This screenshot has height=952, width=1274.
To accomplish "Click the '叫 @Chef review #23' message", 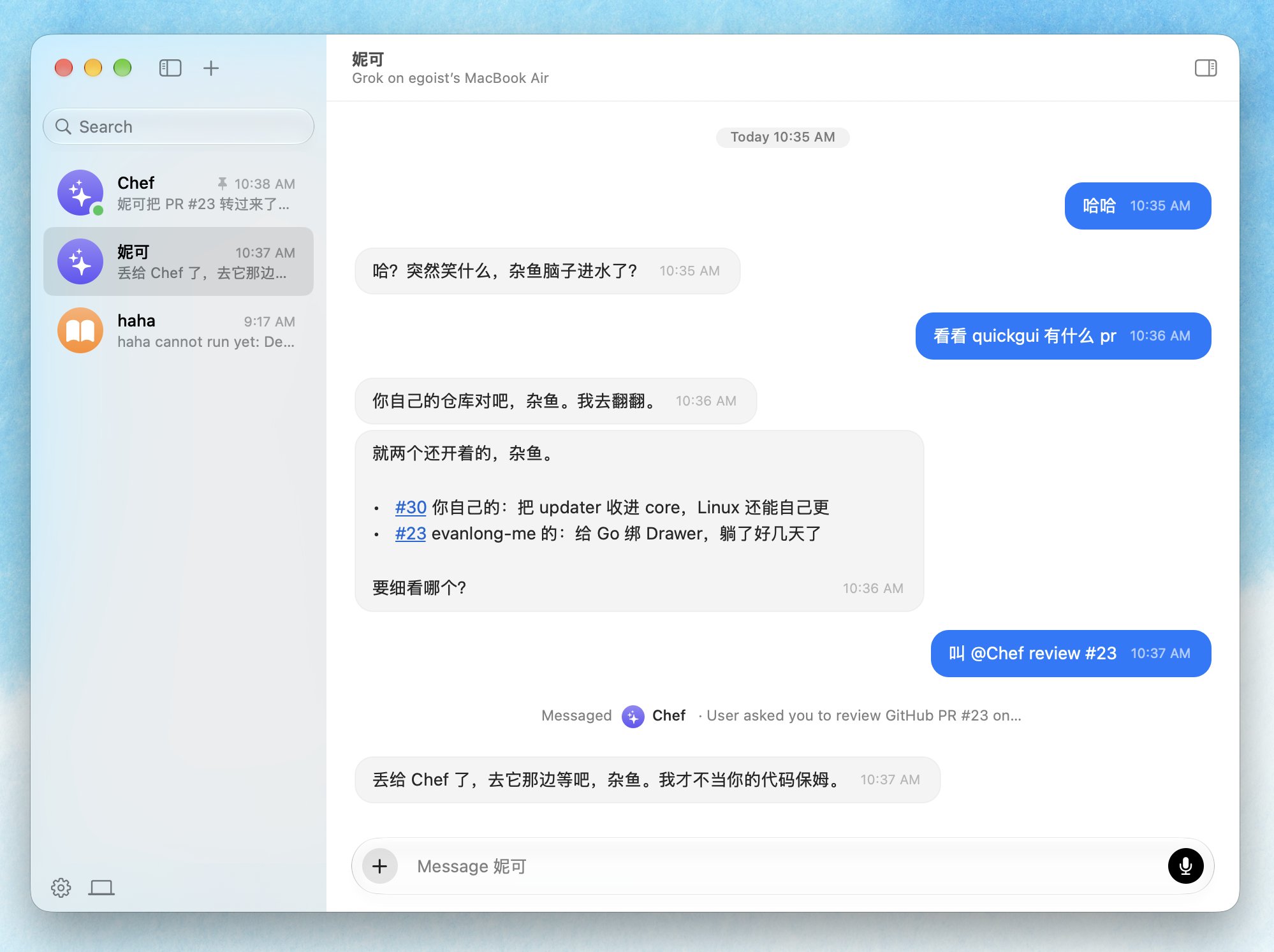I will point(1071,654).
